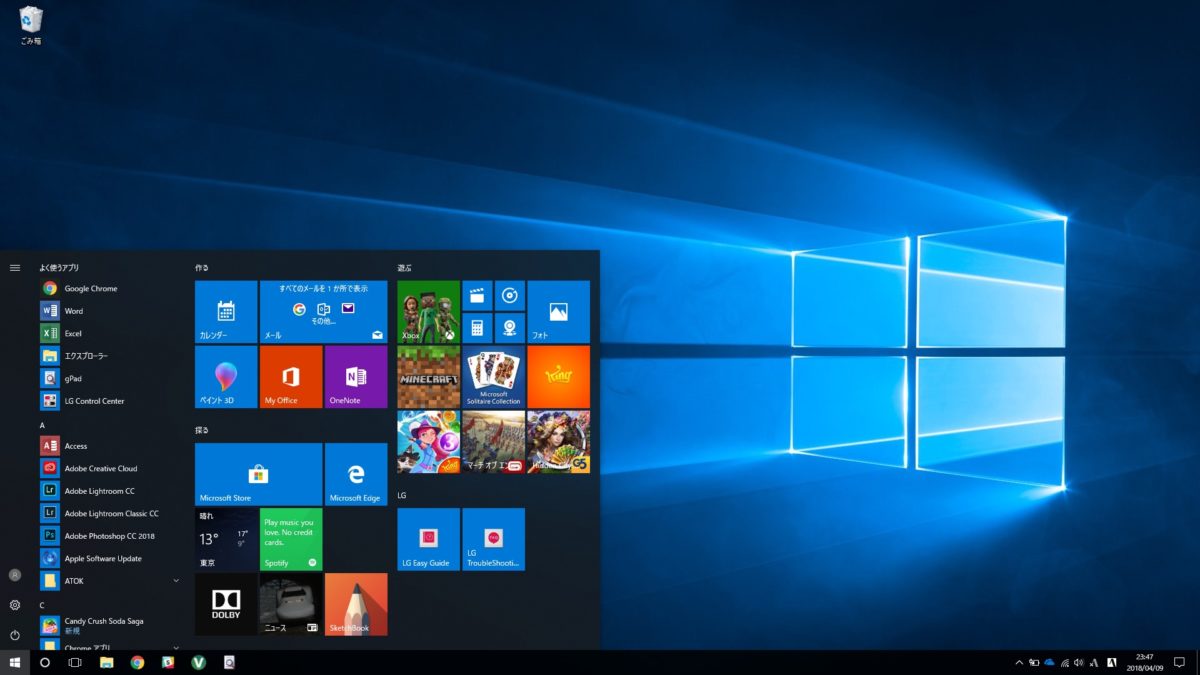The image size is (1200, 675).
Task: Open the Dolby tile
Action: pyautogui.click(x=226, y=604)
